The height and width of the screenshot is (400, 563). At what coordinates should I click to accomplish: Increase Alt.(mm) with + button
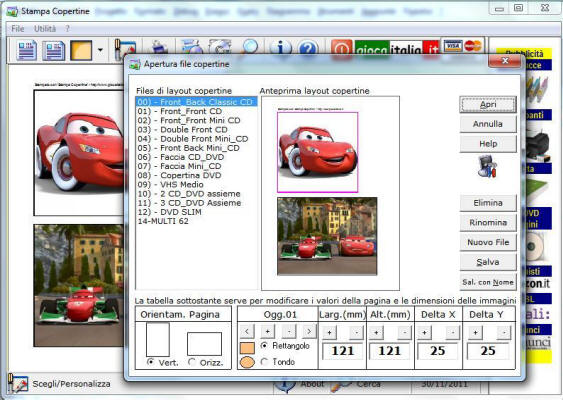pos(376,332)
